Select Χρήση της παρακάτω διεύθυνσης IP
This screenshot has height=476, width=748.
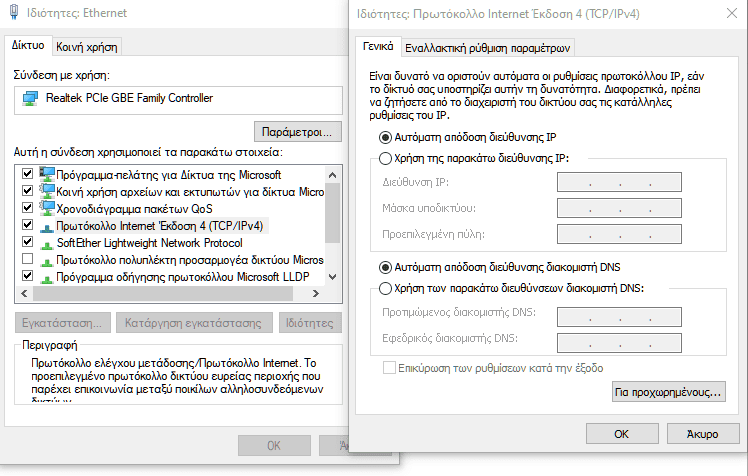385,158
